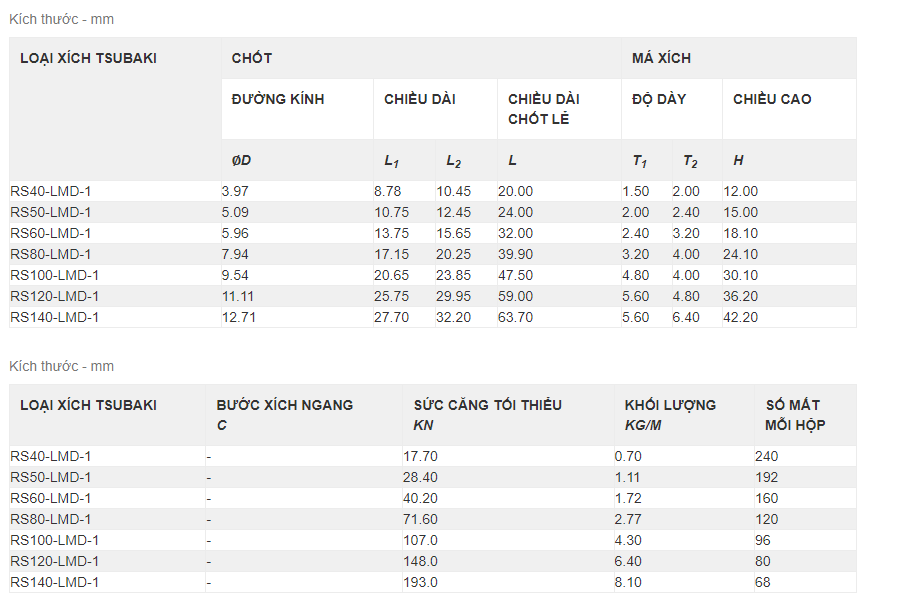Viewport: 920px width, 615px height.
Task: Click the ØD symbol in the subheader row
Action: [241, 161]
